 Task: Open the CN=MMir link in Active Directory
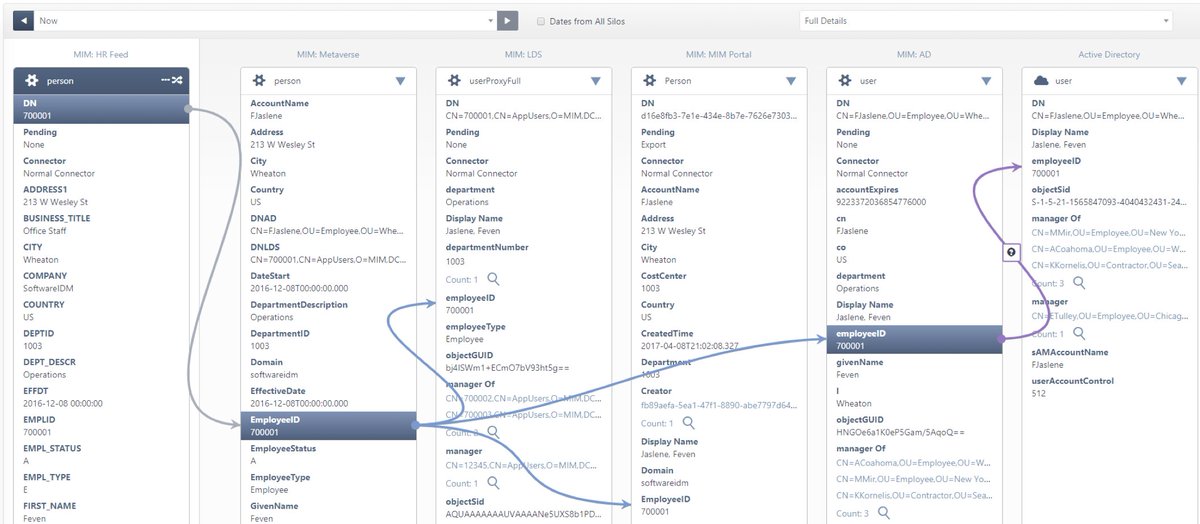point(1109,232)
